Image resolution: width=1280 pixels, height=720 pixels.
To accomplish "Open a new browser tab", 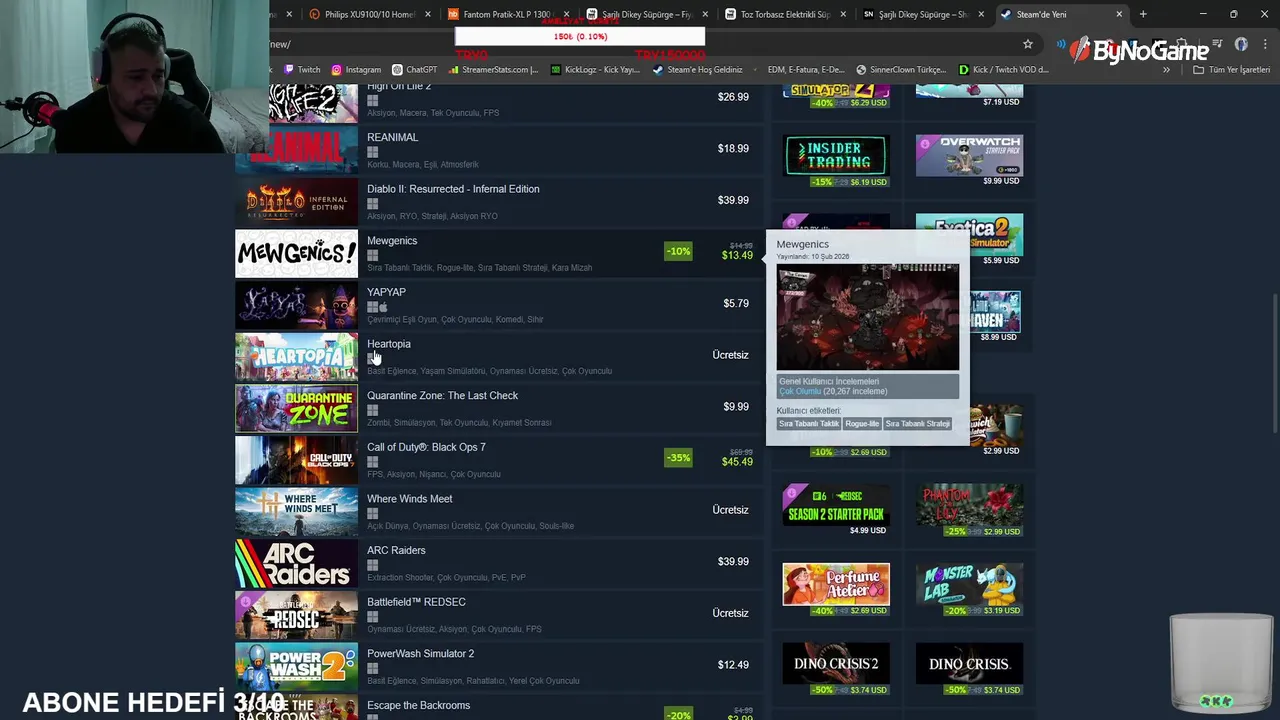I will click(1143, 14).
